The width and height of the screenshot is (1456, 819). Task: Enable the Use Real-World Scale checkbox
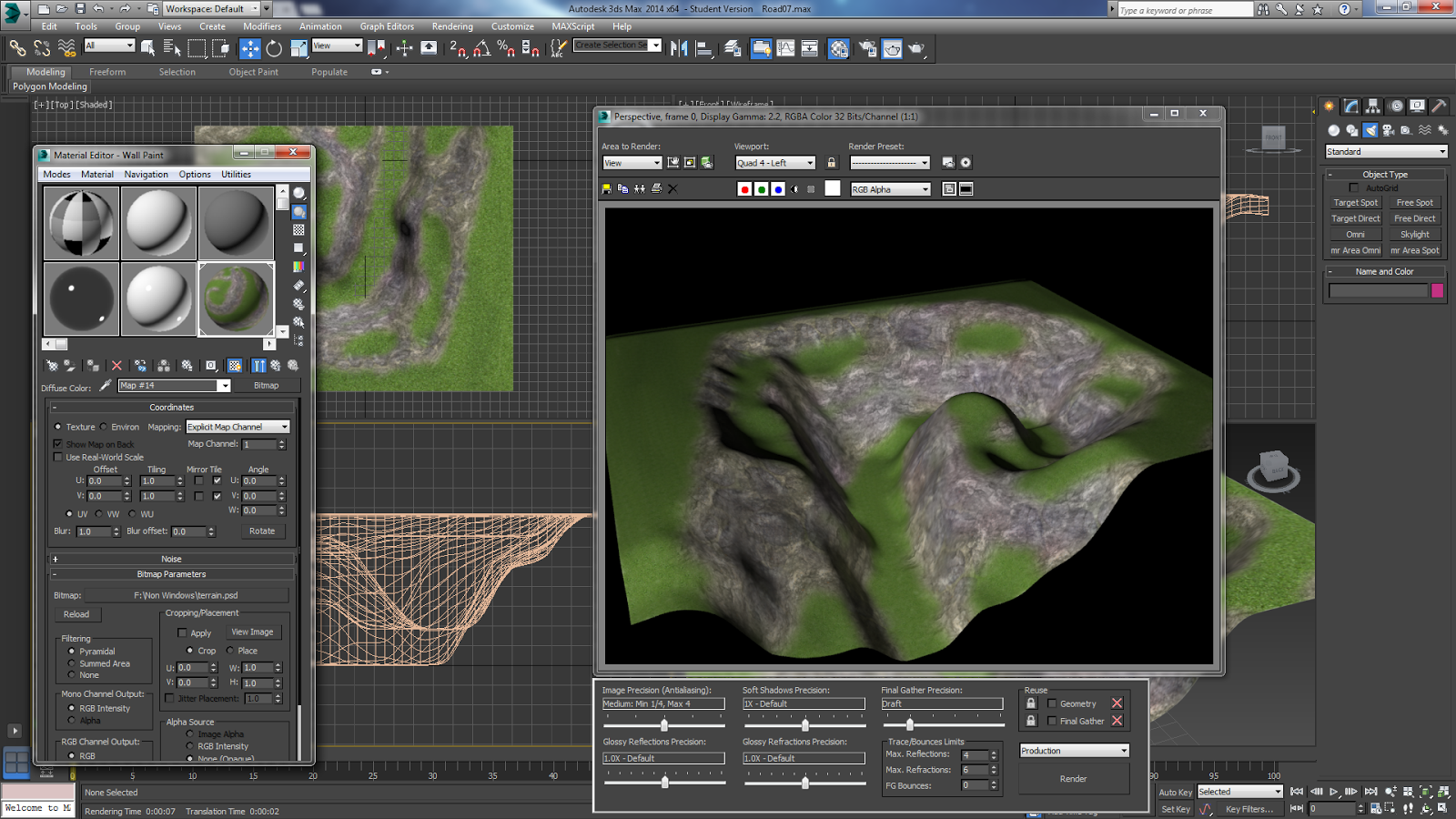(59, 457)
